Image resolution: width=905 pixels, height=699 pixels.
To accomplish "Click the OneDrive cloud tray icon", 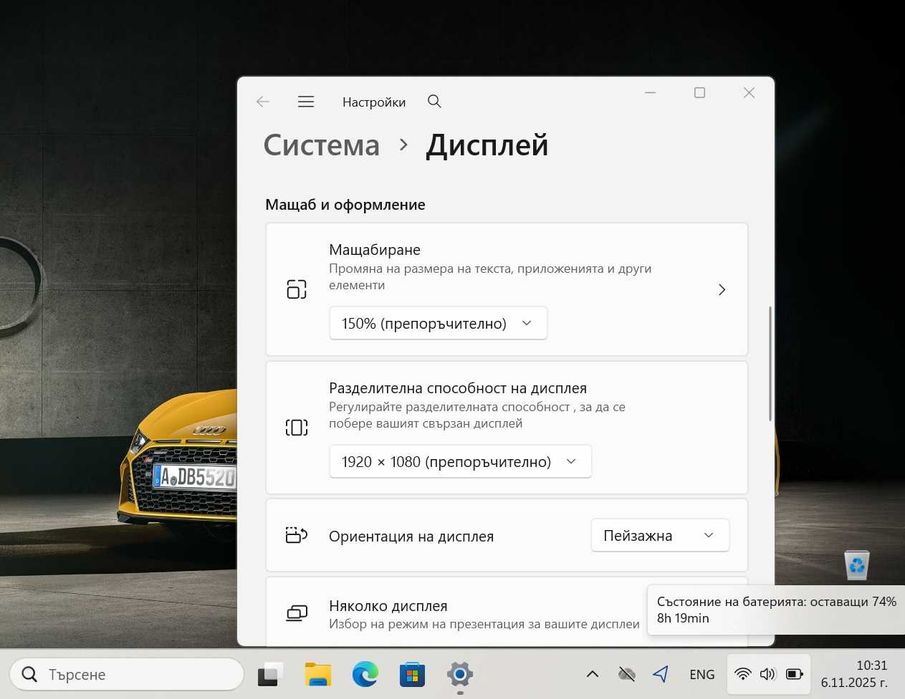I will [x=626, y=674].
